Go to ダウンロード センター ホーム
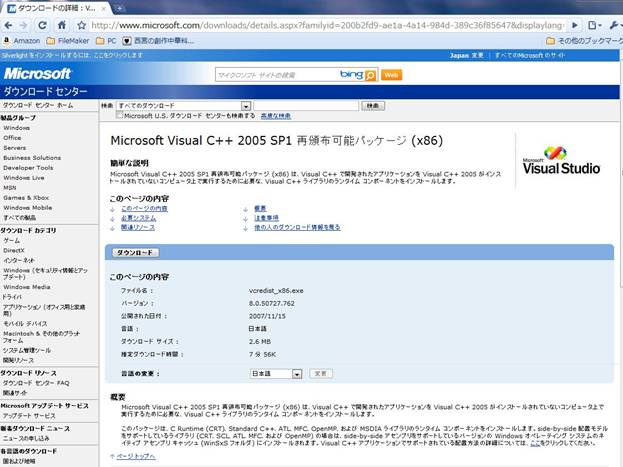Screen dimensions: 623x467 coord(38,105)
